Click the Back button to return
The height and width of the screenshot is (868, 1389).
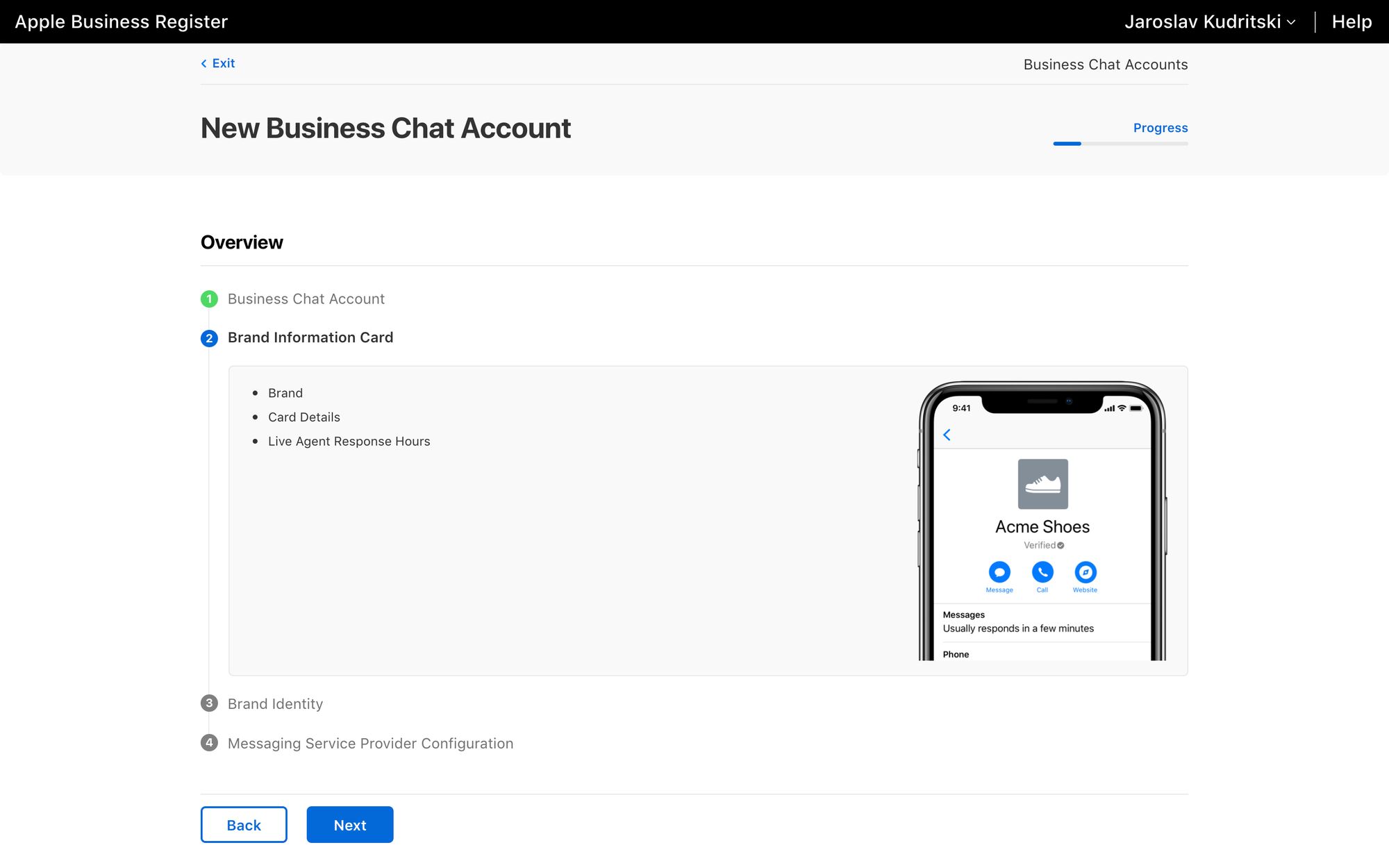(243, 824)
